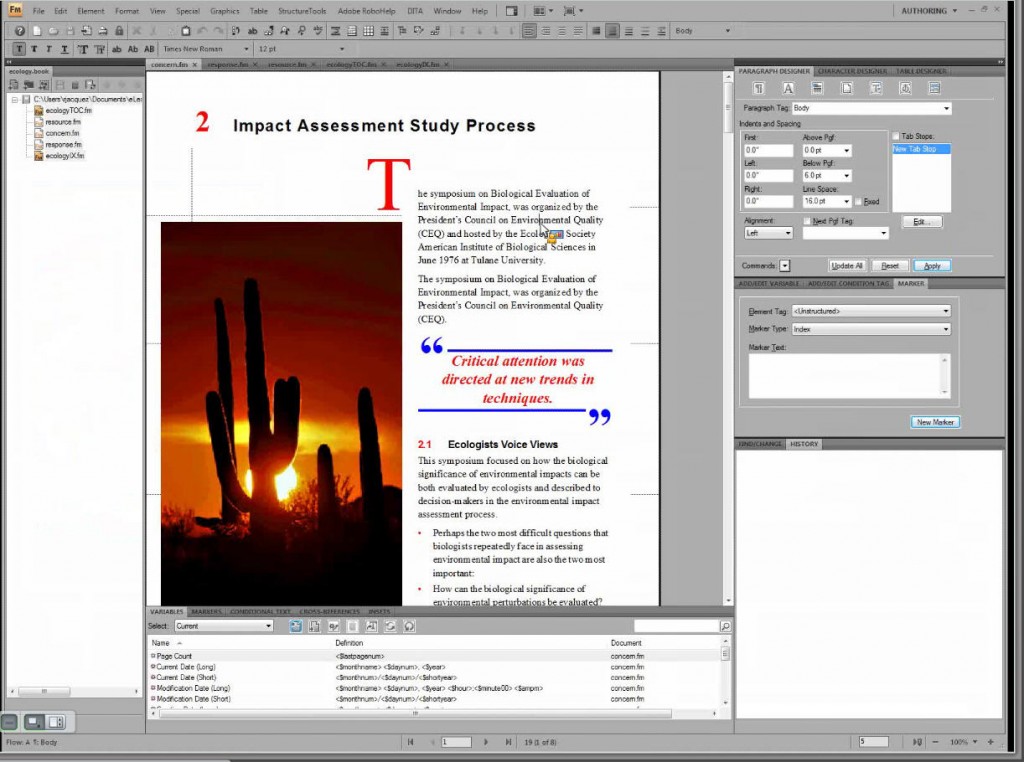Select ecologyTOC.fm in the book tree
This screenshot has width=1024, height=762.
pyautogui.click(x=68, y=110)
